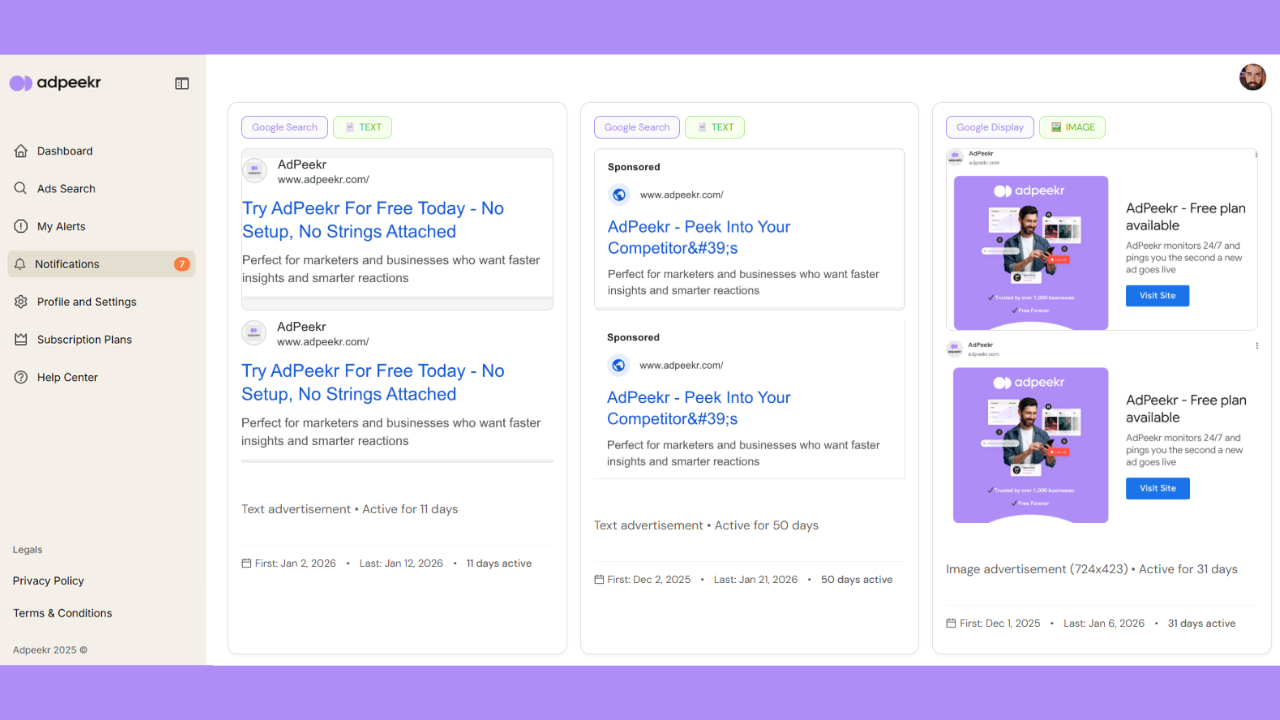
Task: Click the Ads Search magnifier icon
Action: pos(20,188)
